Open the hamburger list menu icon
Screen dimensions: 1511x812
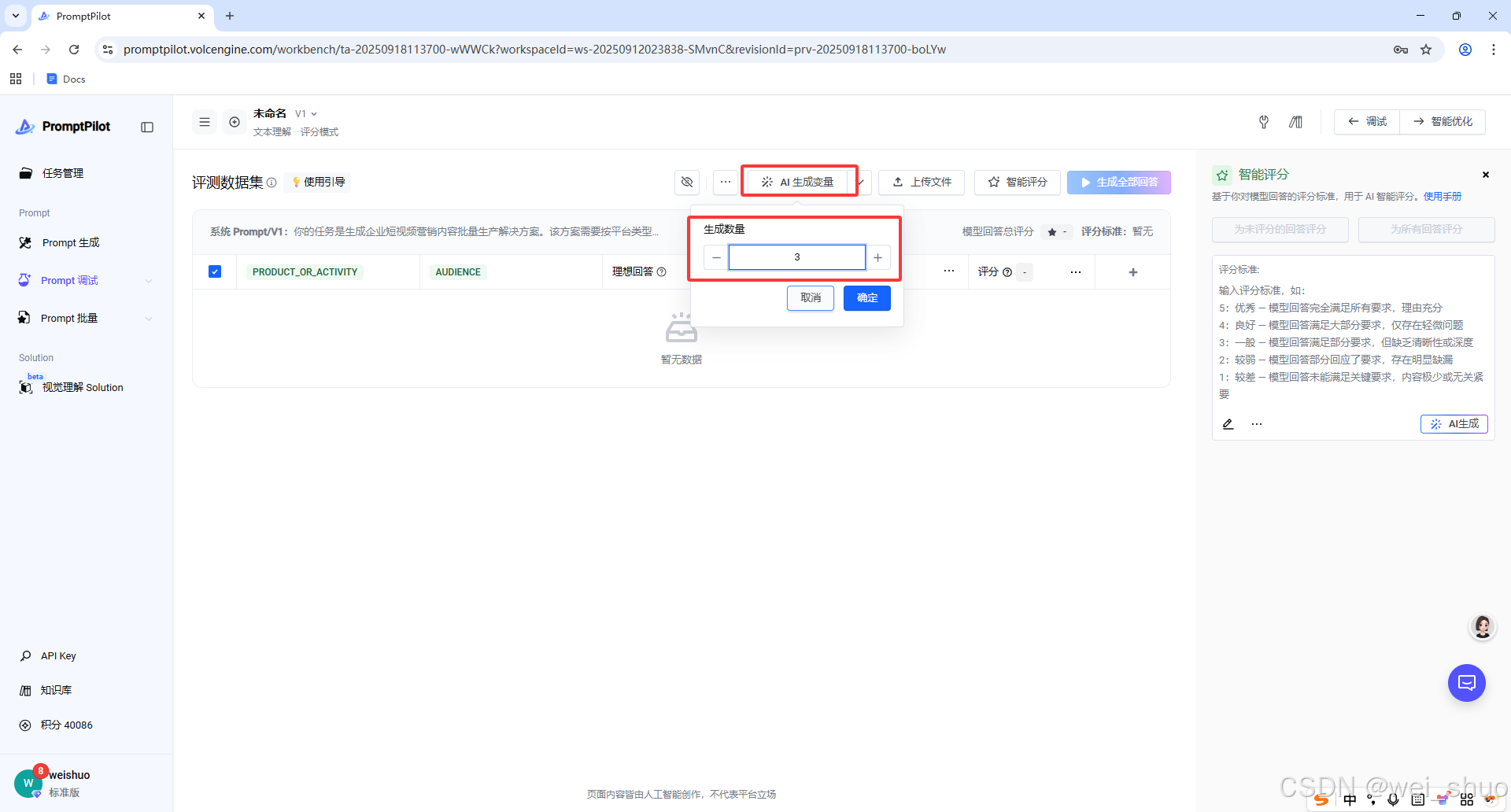[x=205, y=122]
